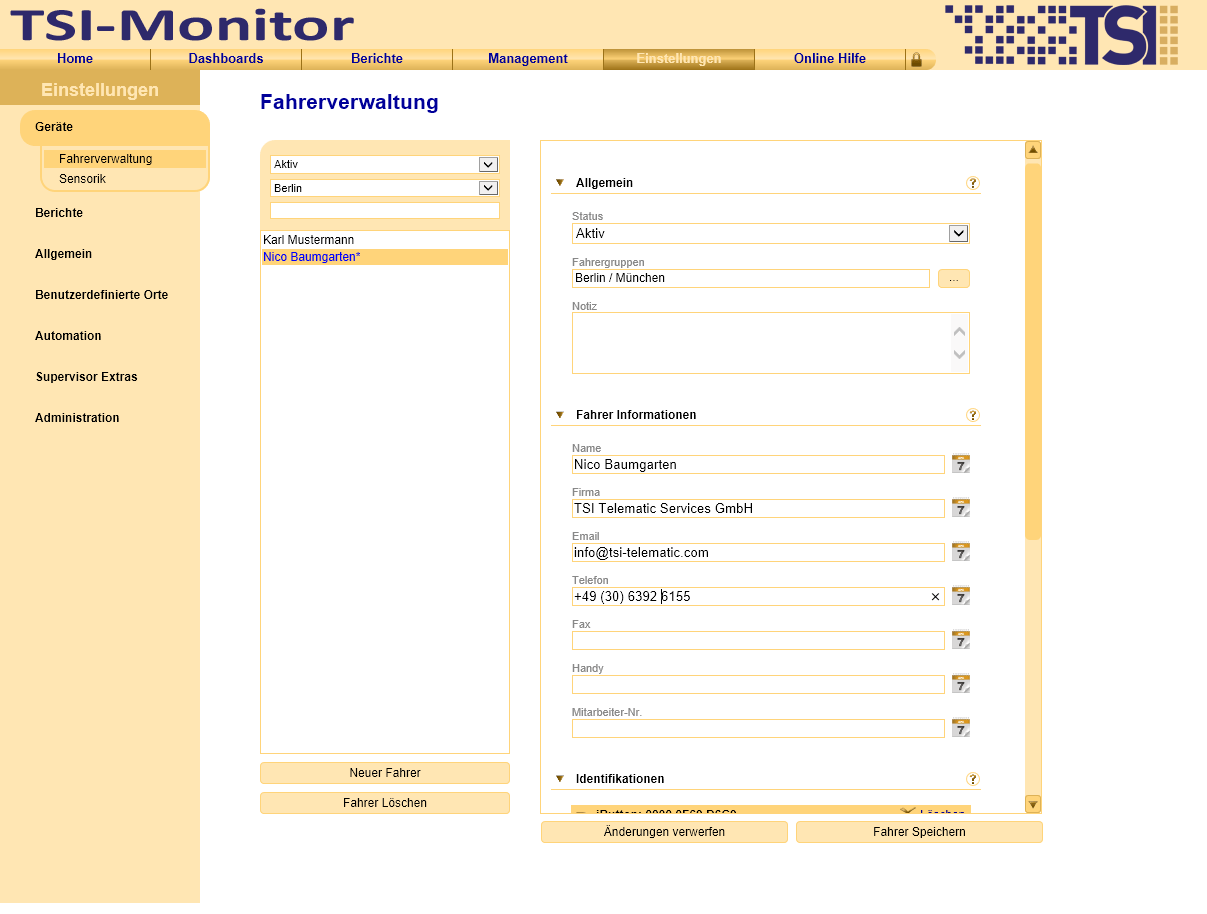Click calendar icon next to Firma field
The width and height of the screenshot is (1207, 914).
[x=960, y=508]
